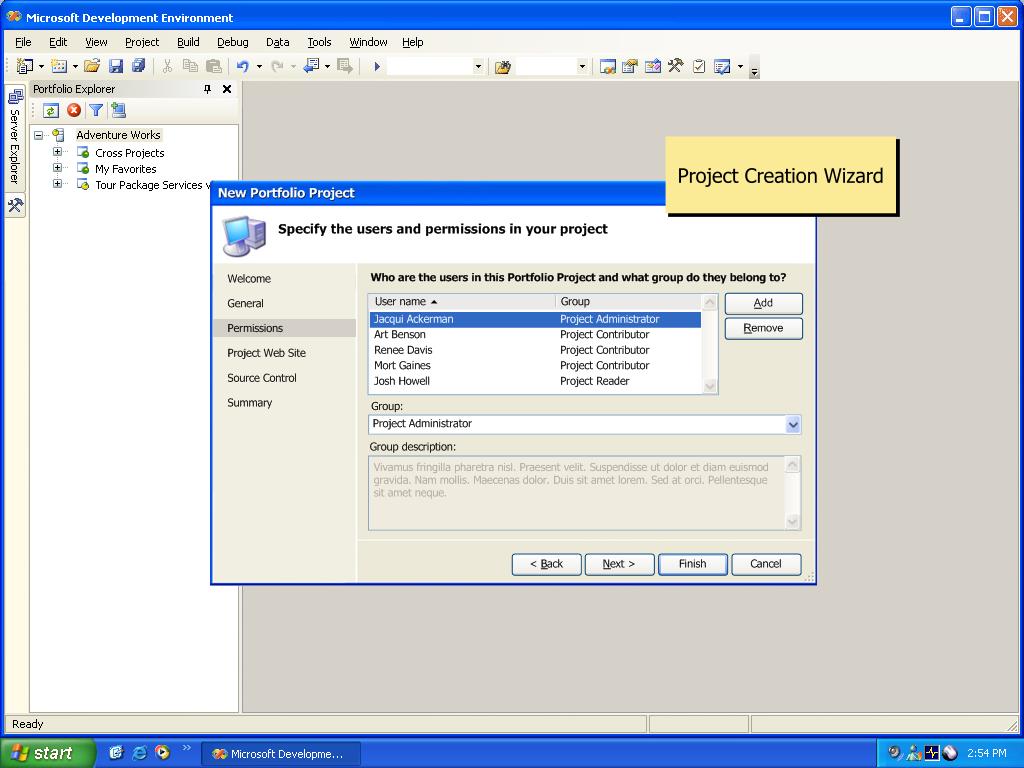The height and width of the screenshot is (768, 1024).
Task: Open the Build menu
Action: (188, 42)
